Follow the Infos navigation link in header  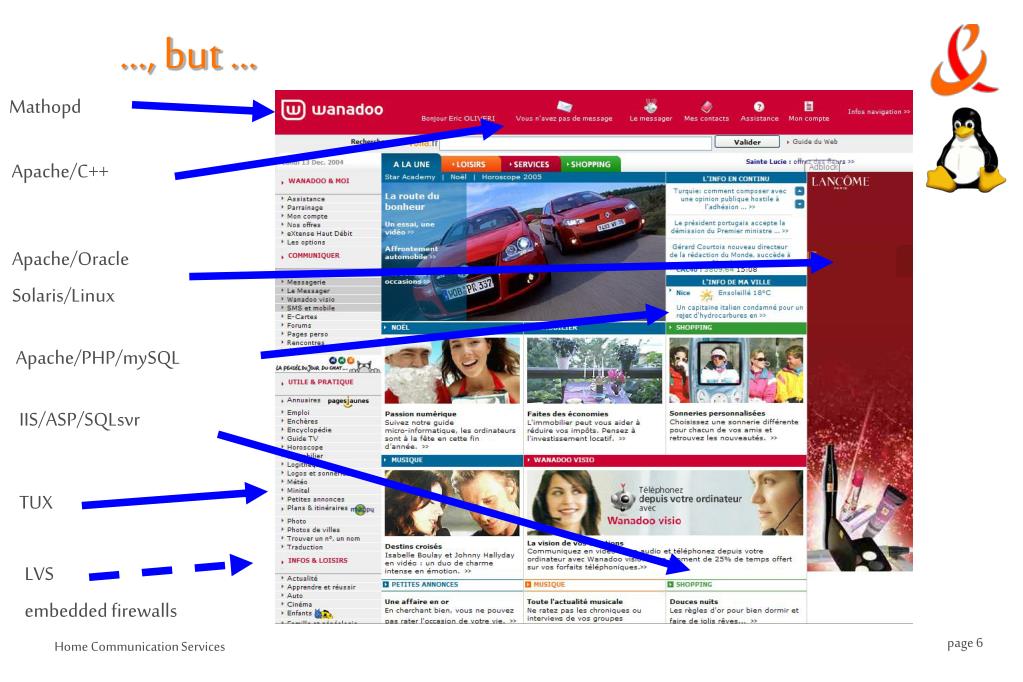tap(878, 112)
